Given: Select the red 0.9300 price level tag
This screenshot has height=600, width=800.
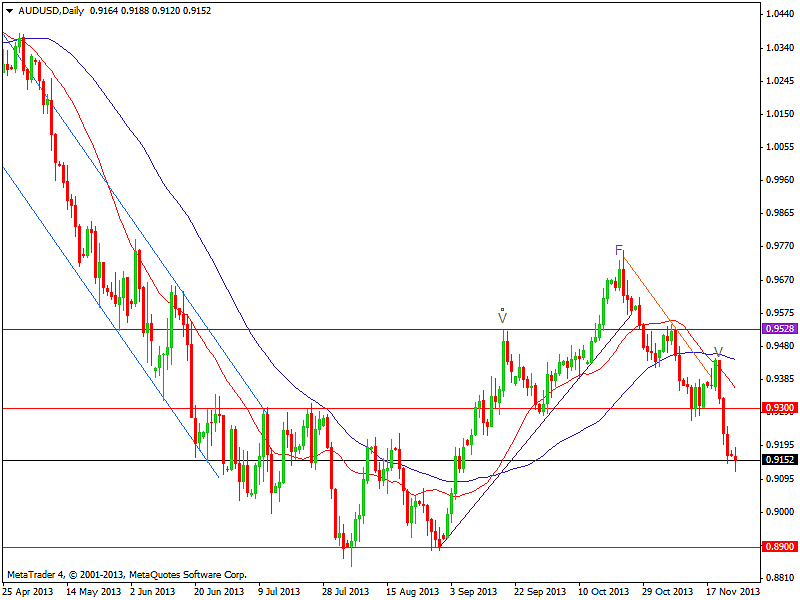Looking at the screenshot, I should 778,408.
